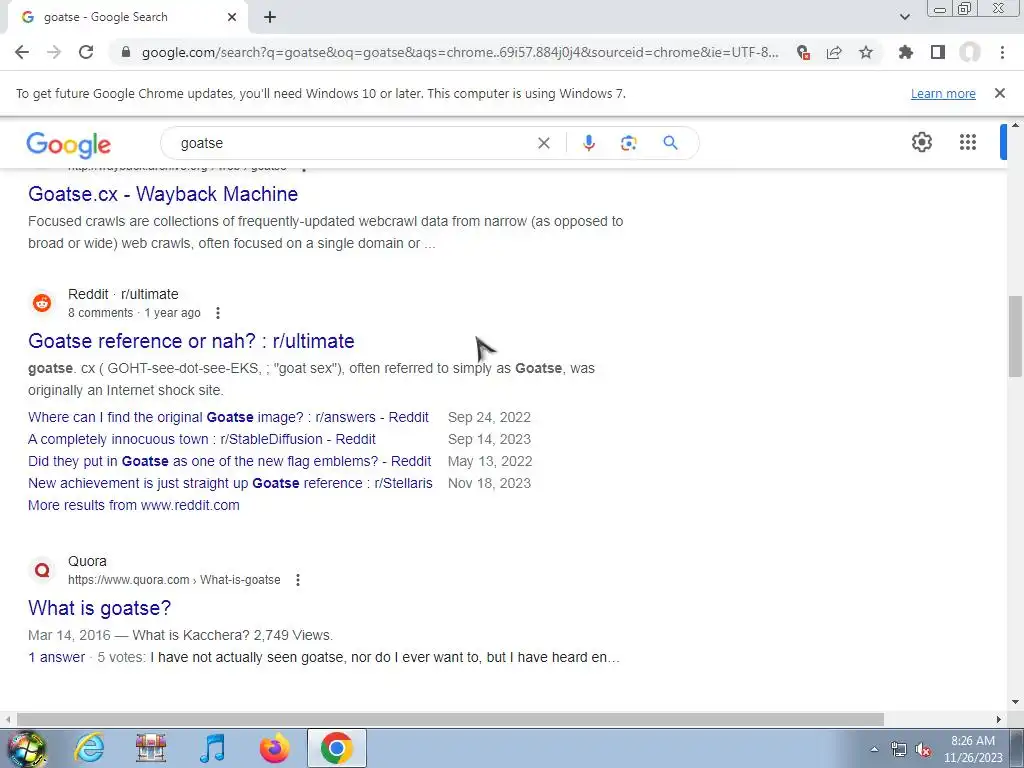This screenshot has width=1024, height=768.
Task: Toggle the Chrome side panel icon
Action: [938, 52]
